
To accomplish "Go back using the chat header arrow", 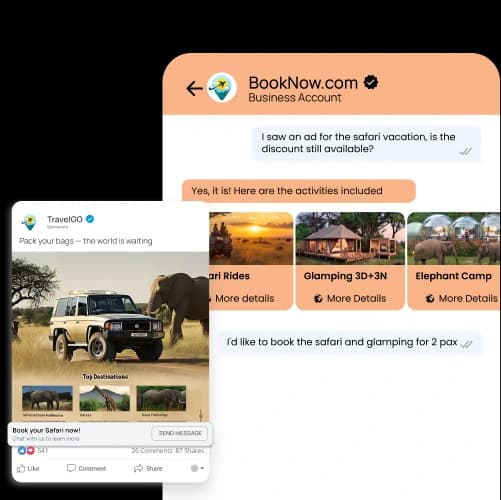I will 194,89.
